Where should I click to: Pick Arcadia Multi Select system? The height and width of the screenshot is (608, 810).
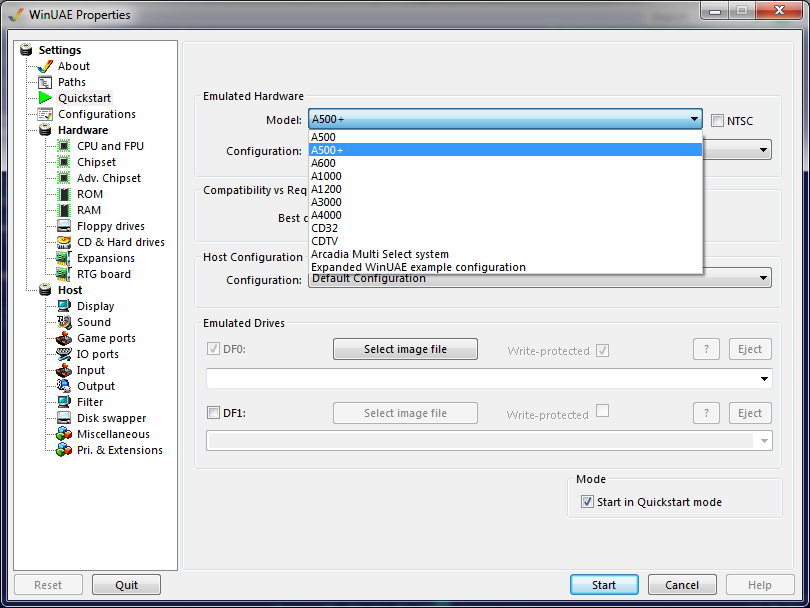[505, 254]
